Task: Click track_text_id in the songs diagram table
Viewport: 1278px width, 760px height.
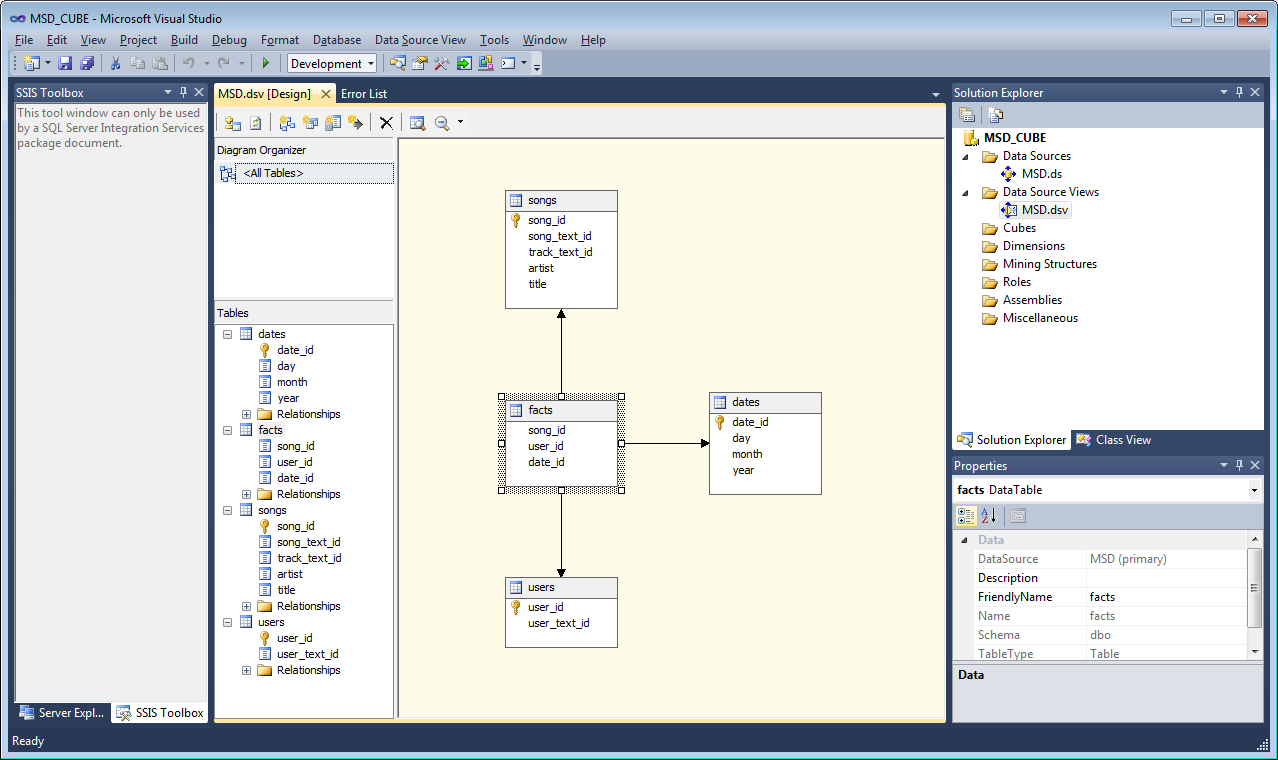Action: pos(560,252)
